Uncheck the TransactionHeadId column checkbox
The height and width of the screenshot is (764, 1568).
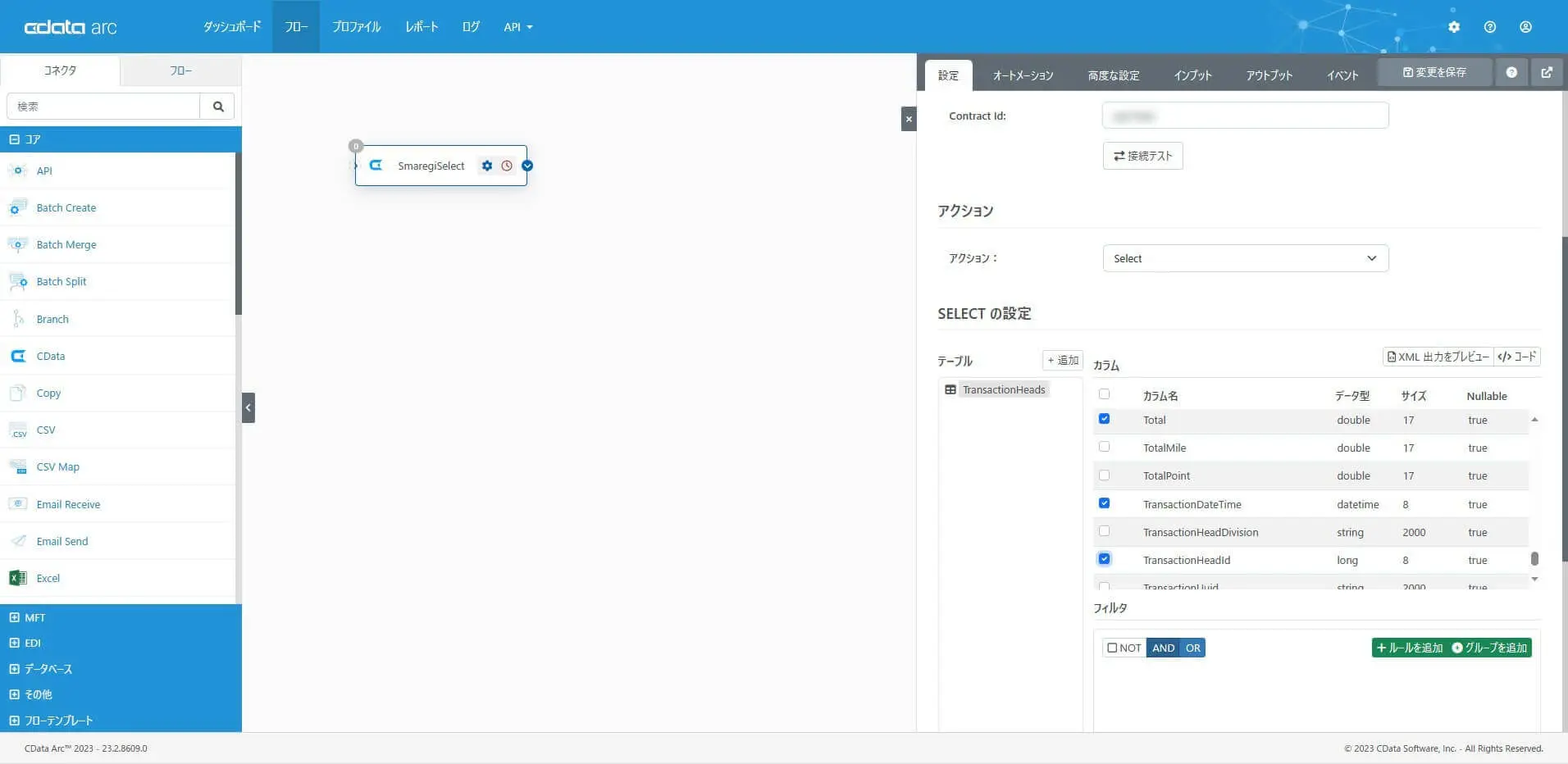[x=1104, y=559]
